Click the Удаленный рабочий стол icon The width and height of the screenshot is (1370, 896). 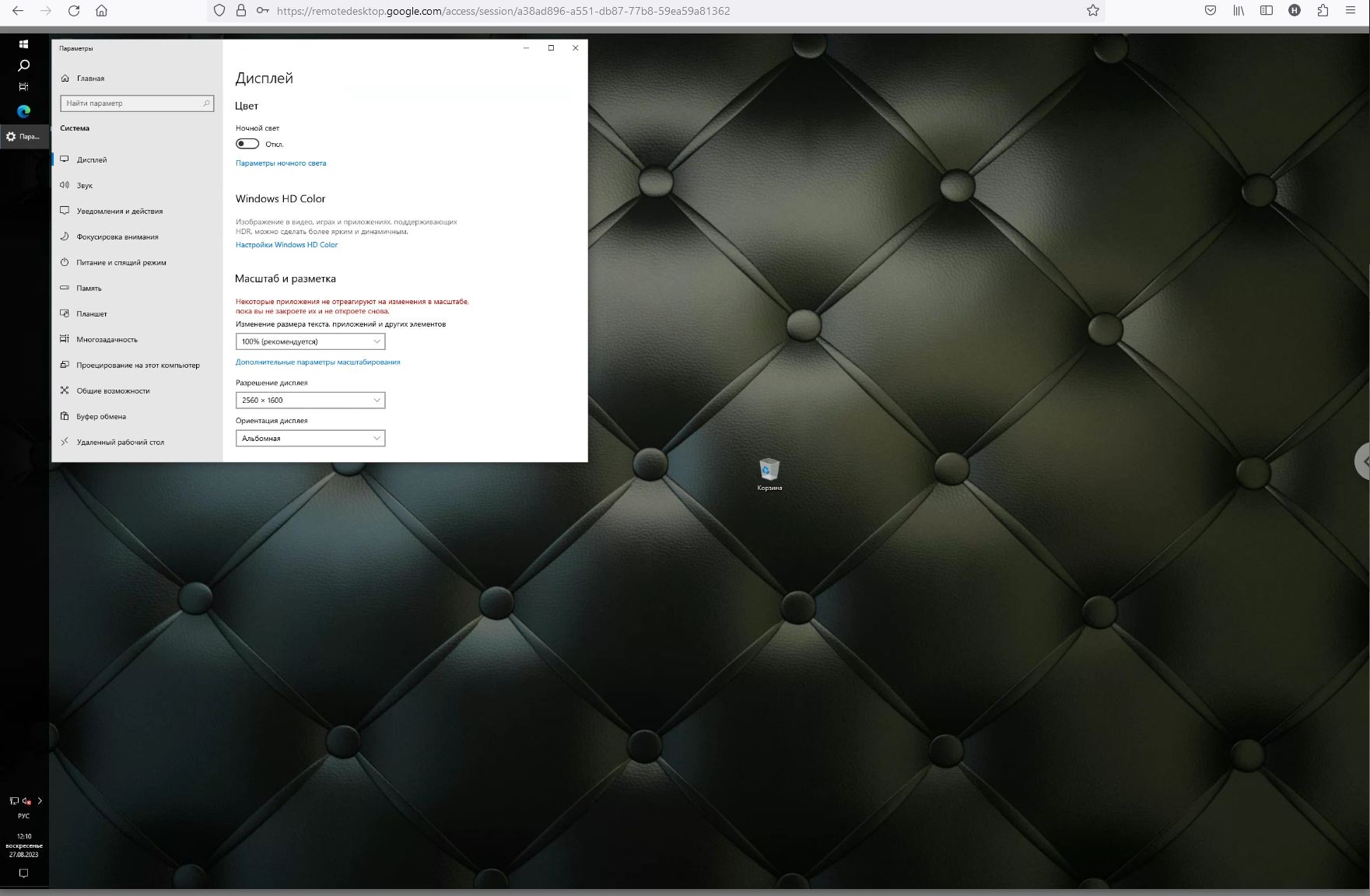point(65,442)
